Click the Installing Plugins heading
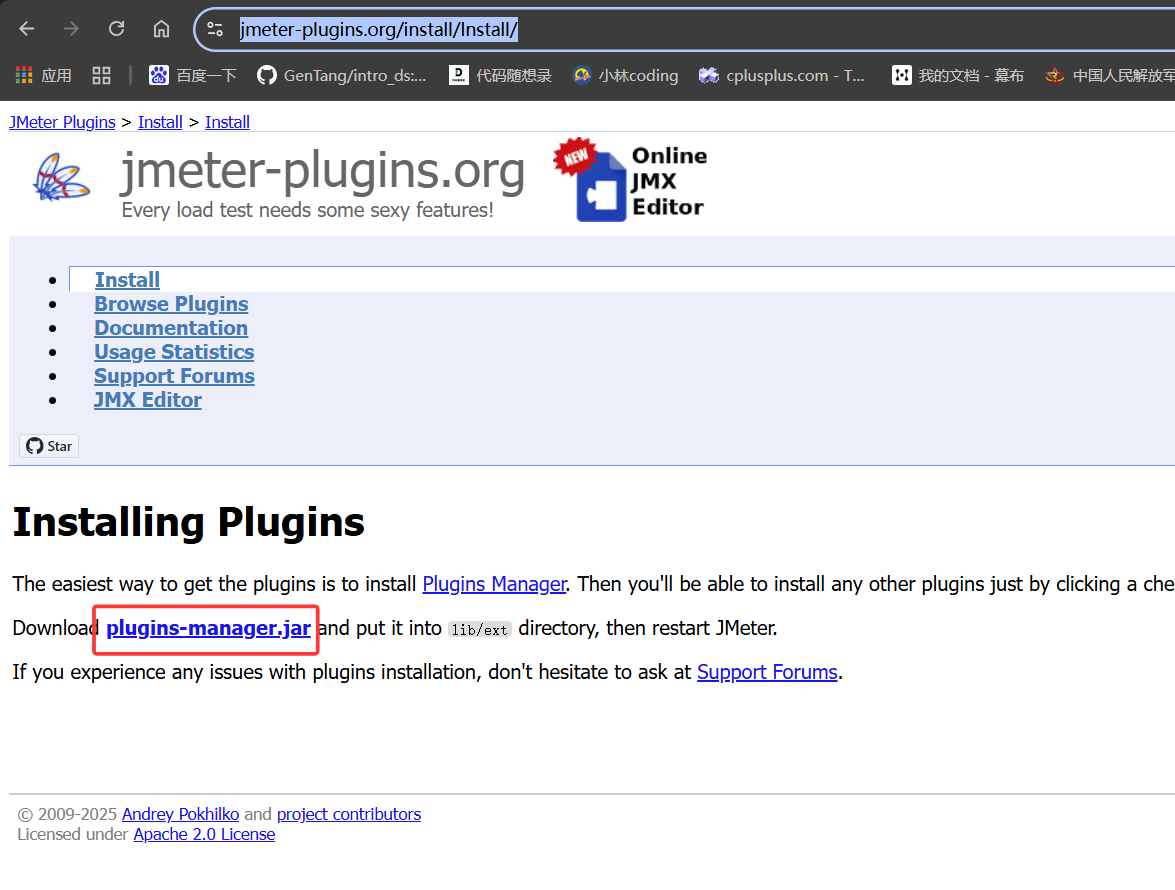This screenshot has width=1175, height=890. click(189, 522)
